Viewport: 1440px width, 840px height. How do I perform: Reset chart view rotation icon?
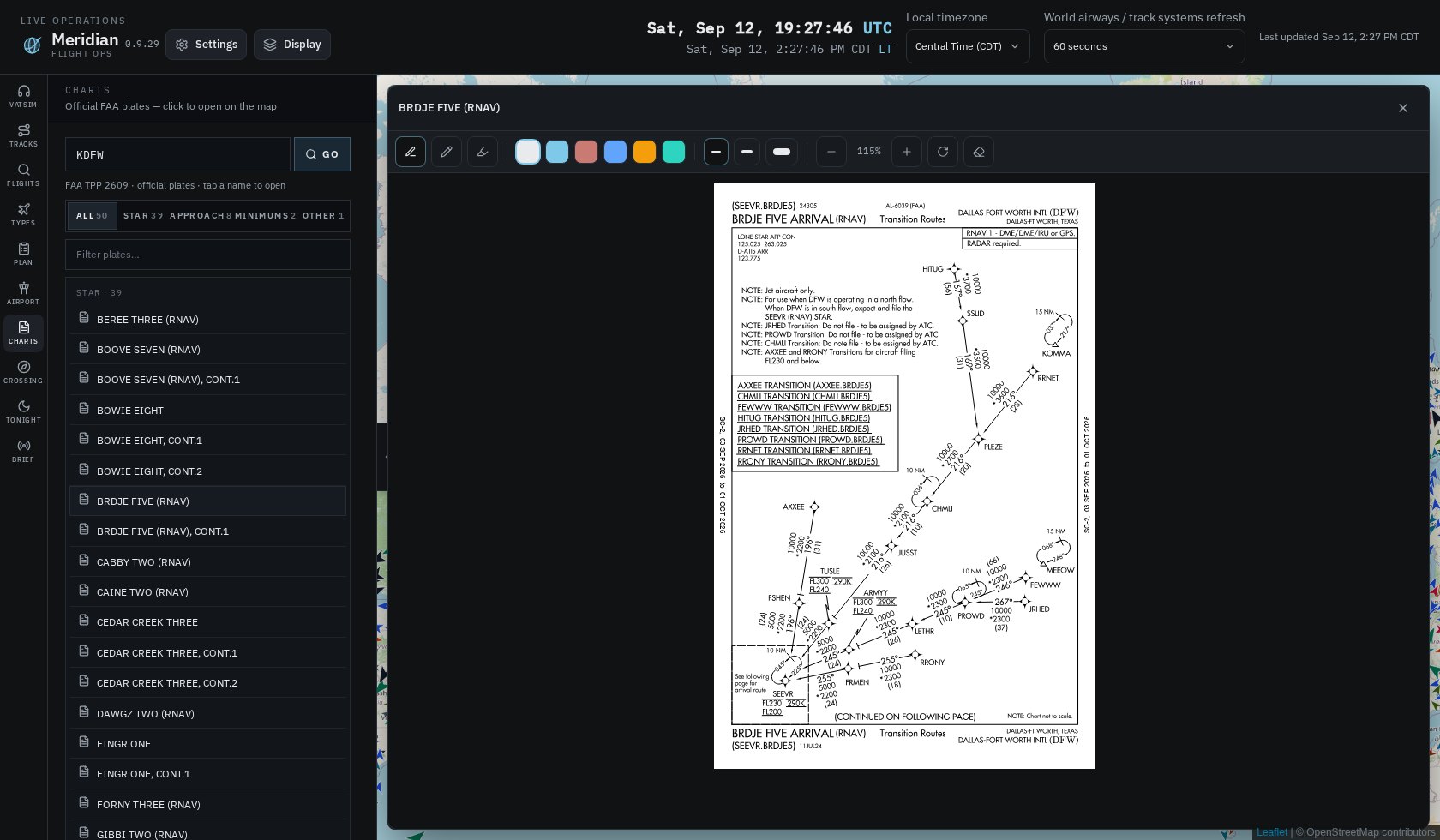pyautogui.click(x=943, y=152)
